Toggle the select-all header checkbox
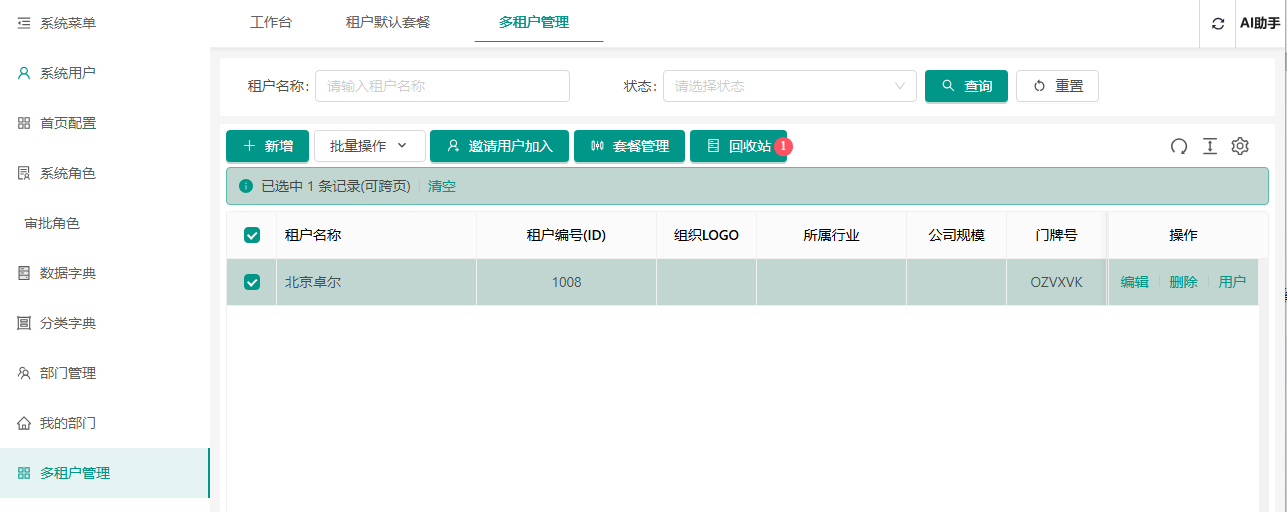This screenshot has height=512, width=1287. point(252,235)
